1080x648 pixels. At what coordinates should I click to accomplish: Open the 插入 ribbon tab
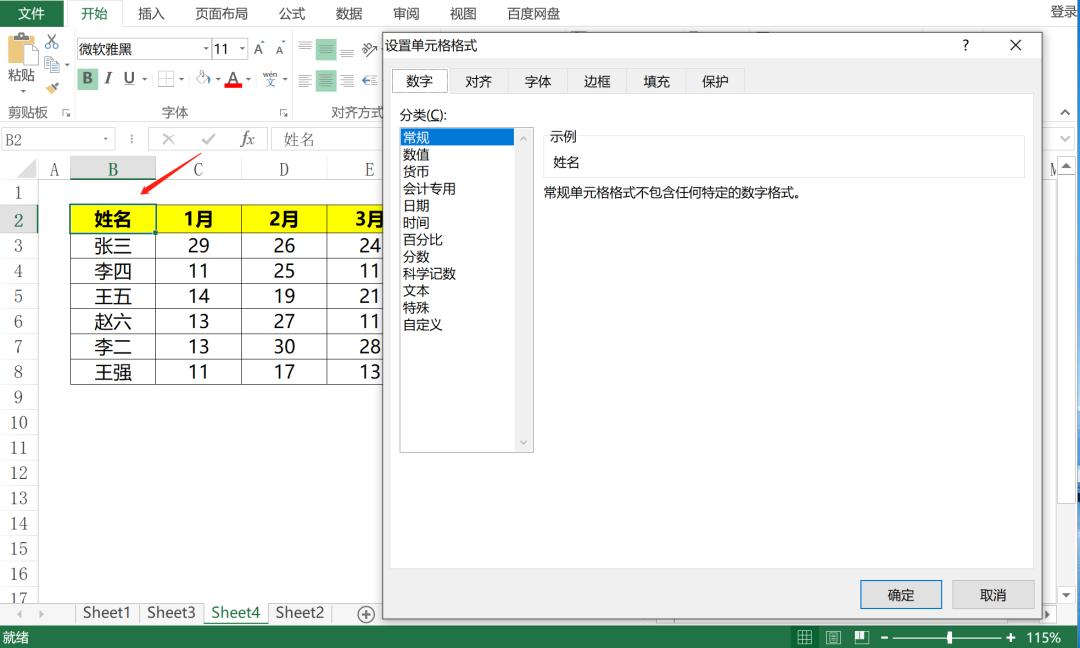click(150, 14)
